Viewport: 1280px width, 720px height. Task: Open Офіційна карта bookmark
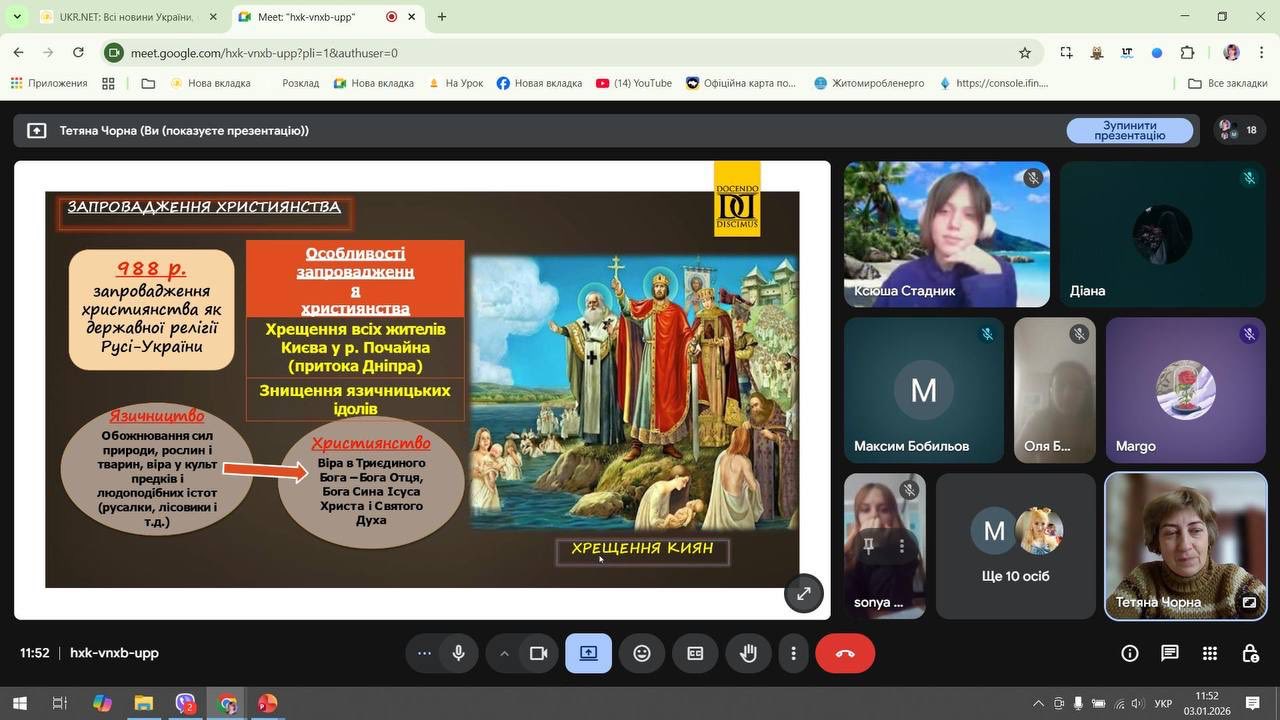click(741, 83)
